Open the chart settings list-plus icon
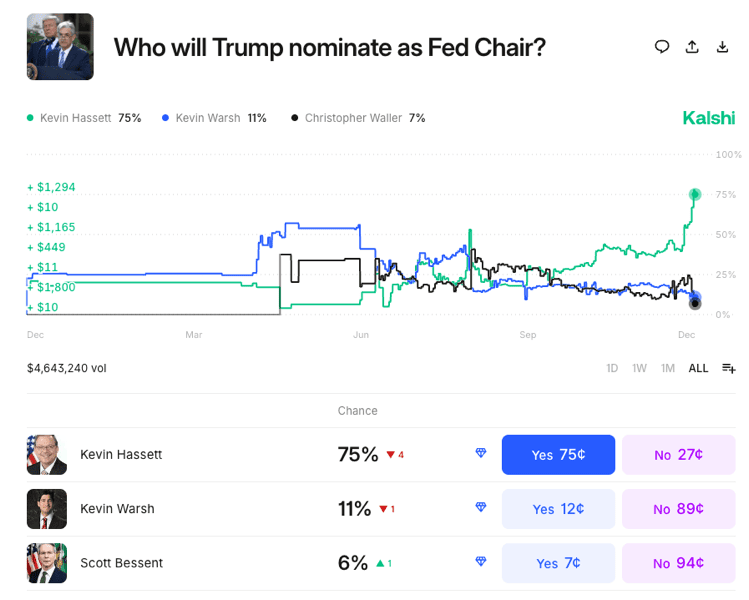The width and height of the screenshot is (749, 600). 728,368
